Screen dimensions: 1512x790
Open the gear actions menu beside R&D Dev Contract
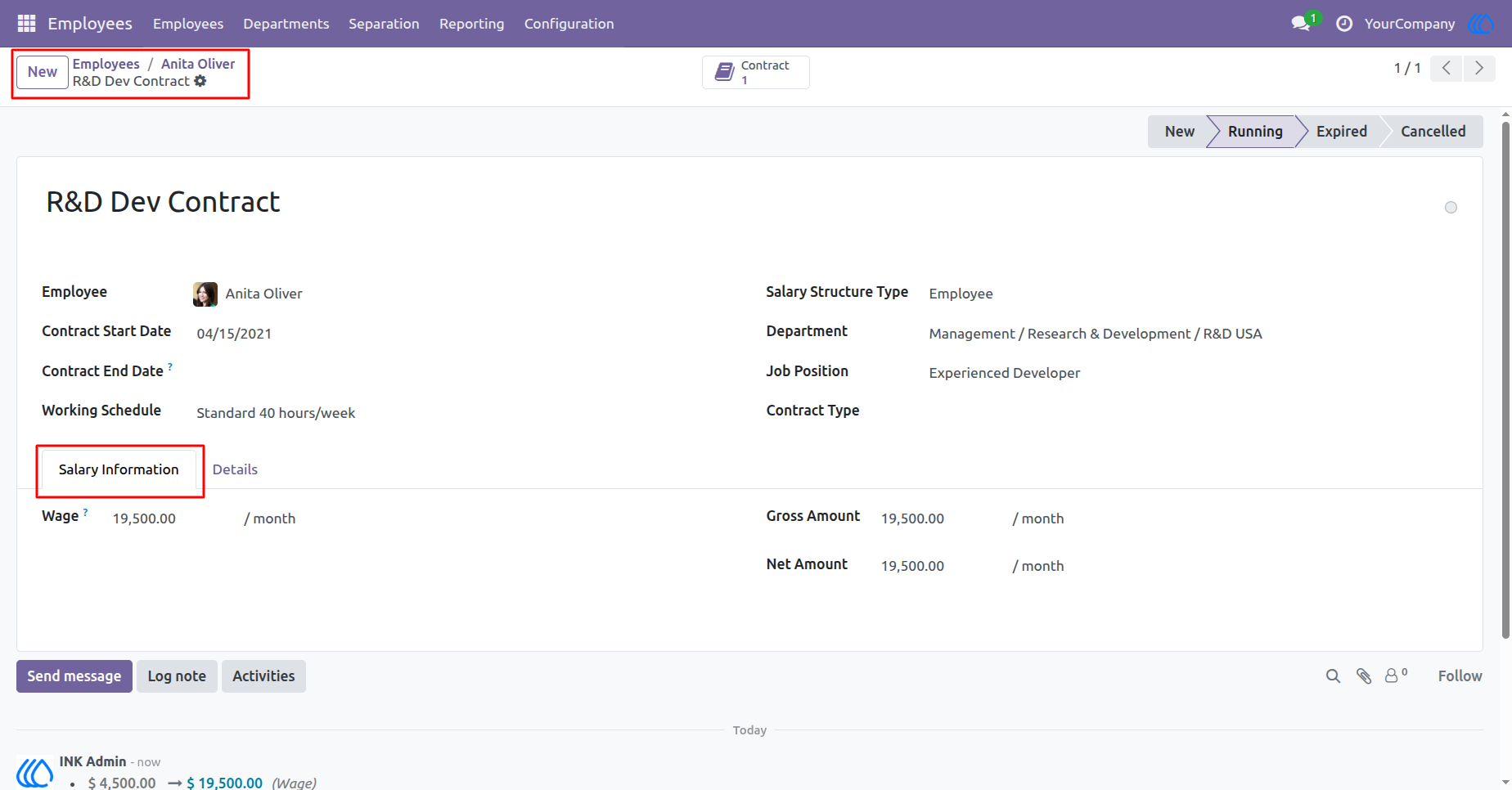200,81
